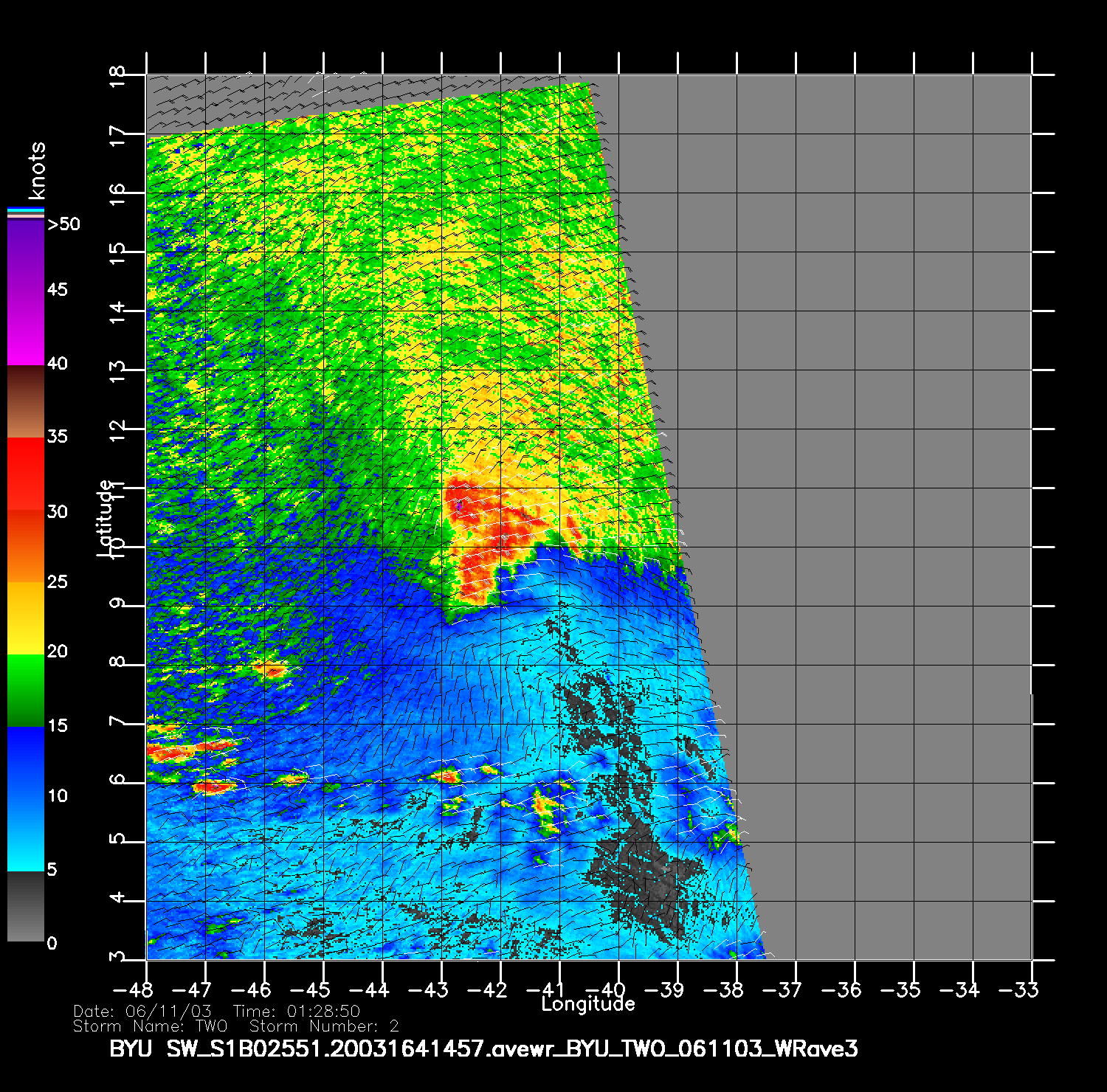1107x1092 pixels.
Task: Click the 'Storm Name: TWO' text
Action: click(151, 1026)
